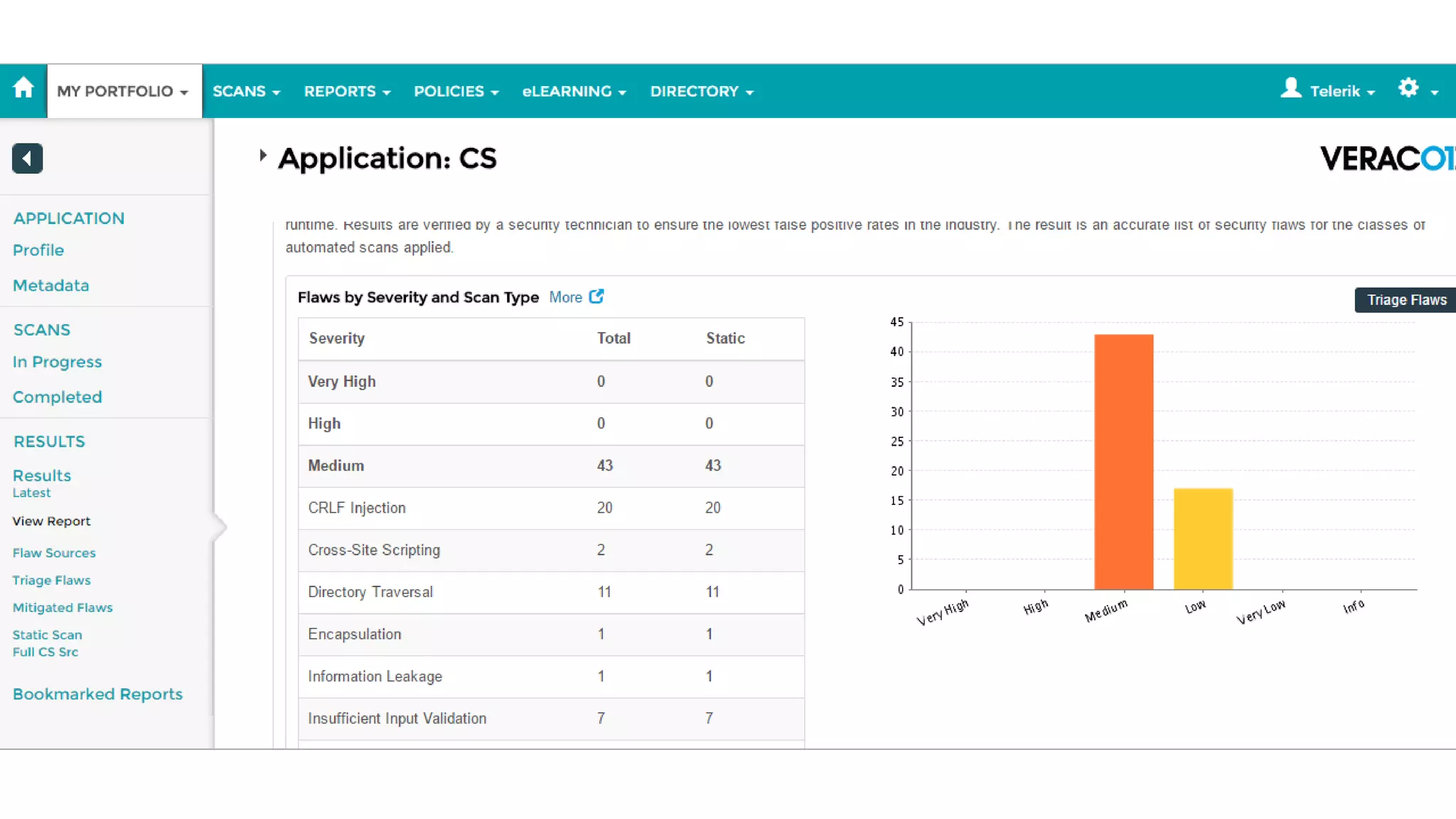Open the My Portfolio dropdown
Screen dimensions: 1456x819
tap(124, 92)
